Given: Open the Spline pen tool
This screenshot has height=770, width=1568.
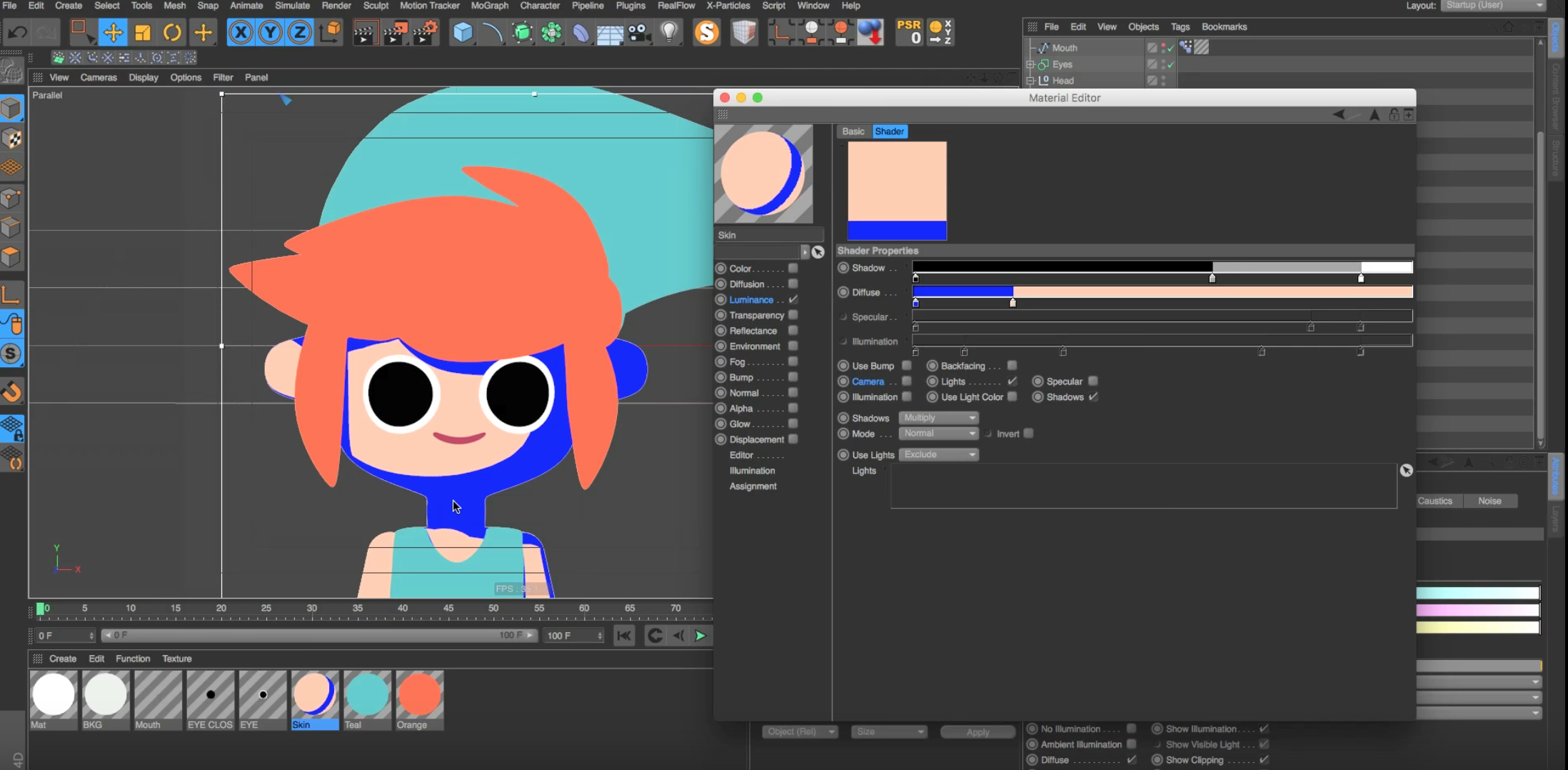Looking at the screenshot, I should pyautogui.click(x=492, y=32).
